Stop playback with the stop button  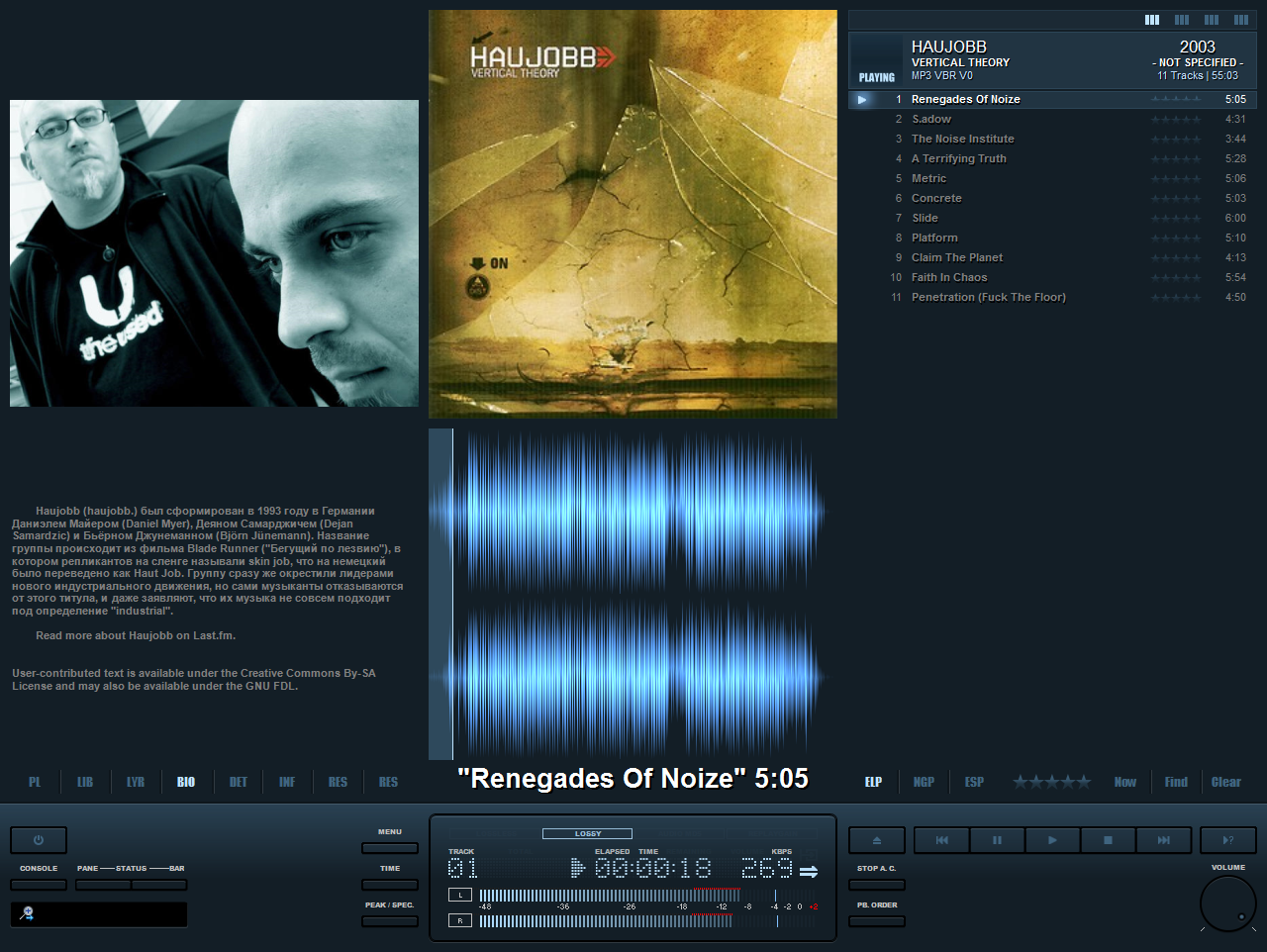pyautogui.click(x=1108, y=840)
